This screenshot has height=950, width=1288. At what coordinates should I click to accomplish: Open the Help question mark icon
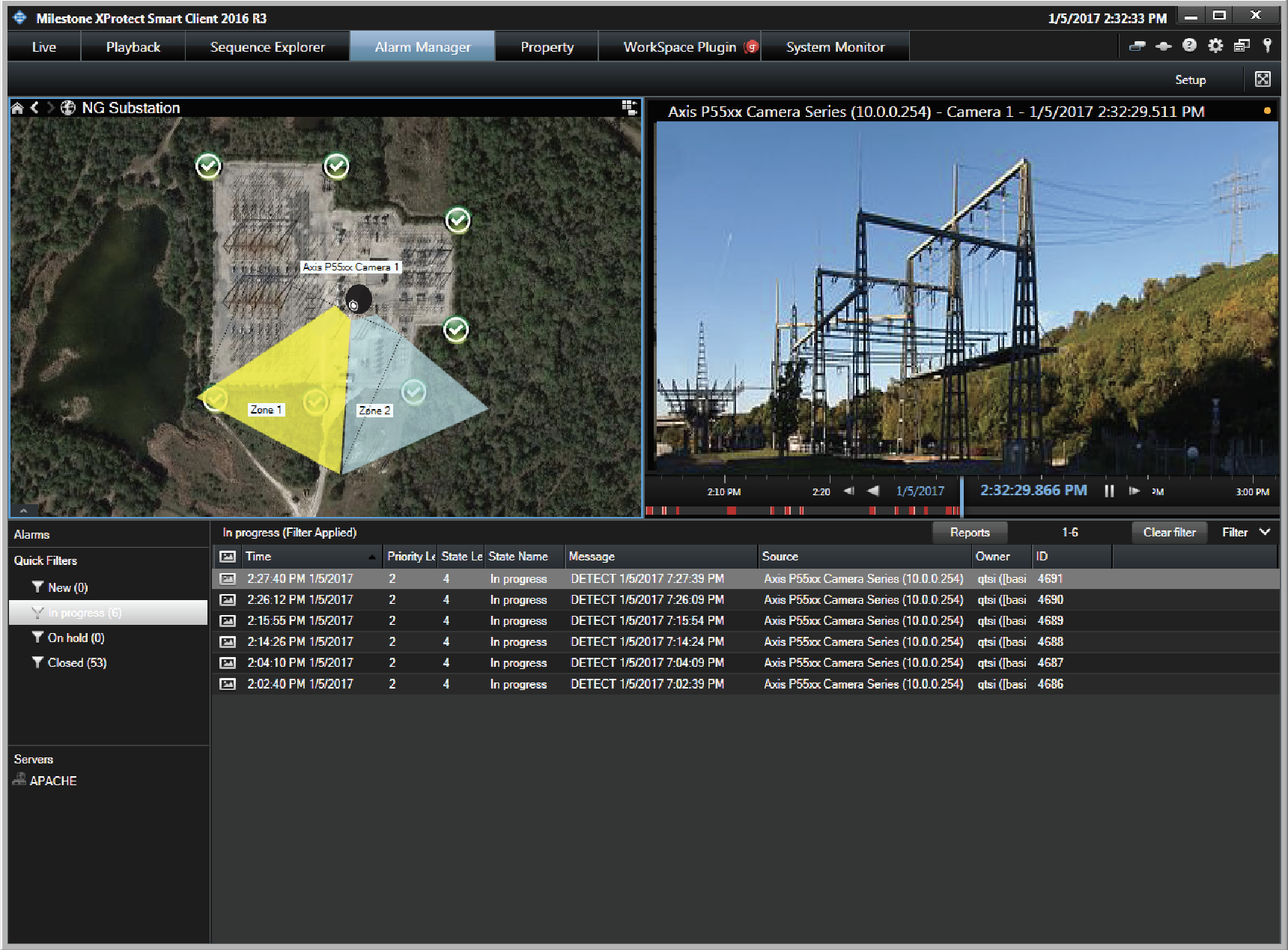(x=1189, y=46)
